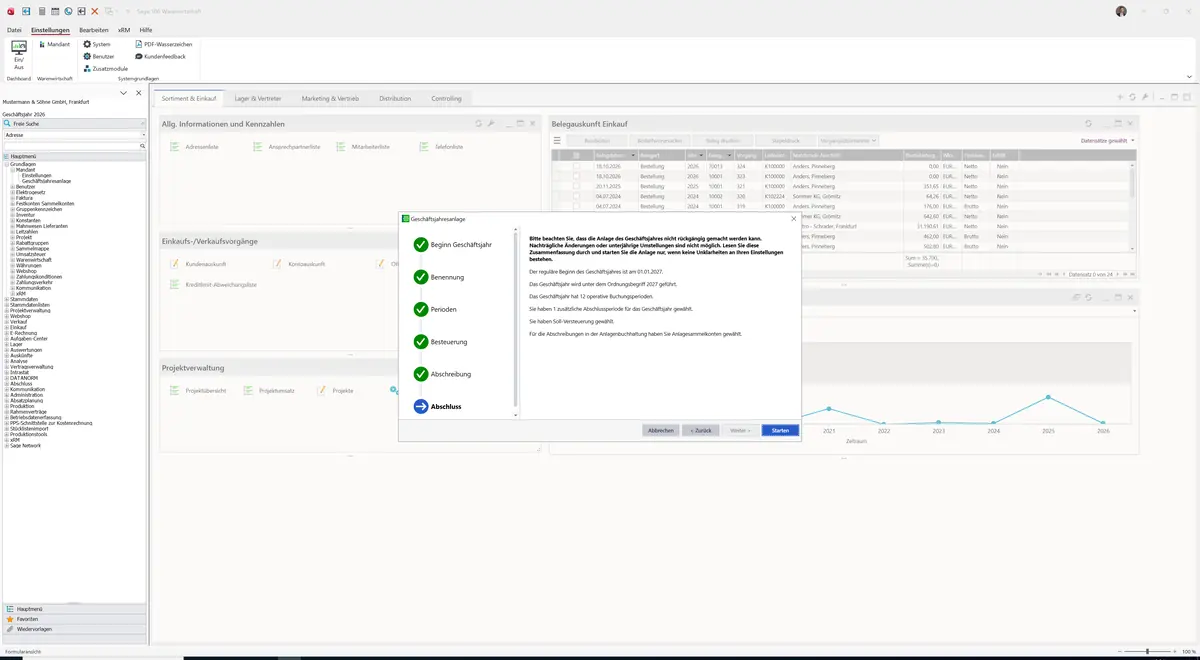Open the Bearbeiten ribbon tab
This screenshot has width=1200, height=660.
(x=94, y=30)
